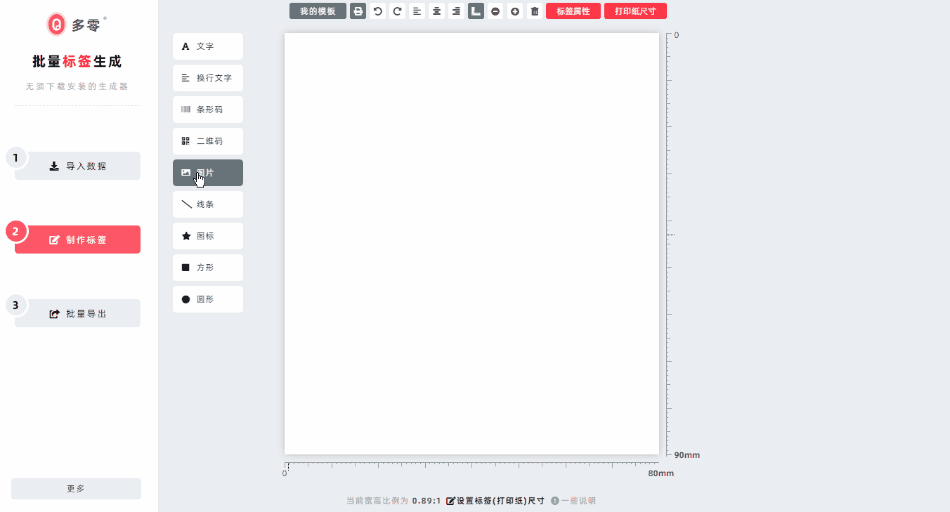Open 打印纸尺寸 paper size settings
Viewport: 950px width, 512px height.
[635, 12]
